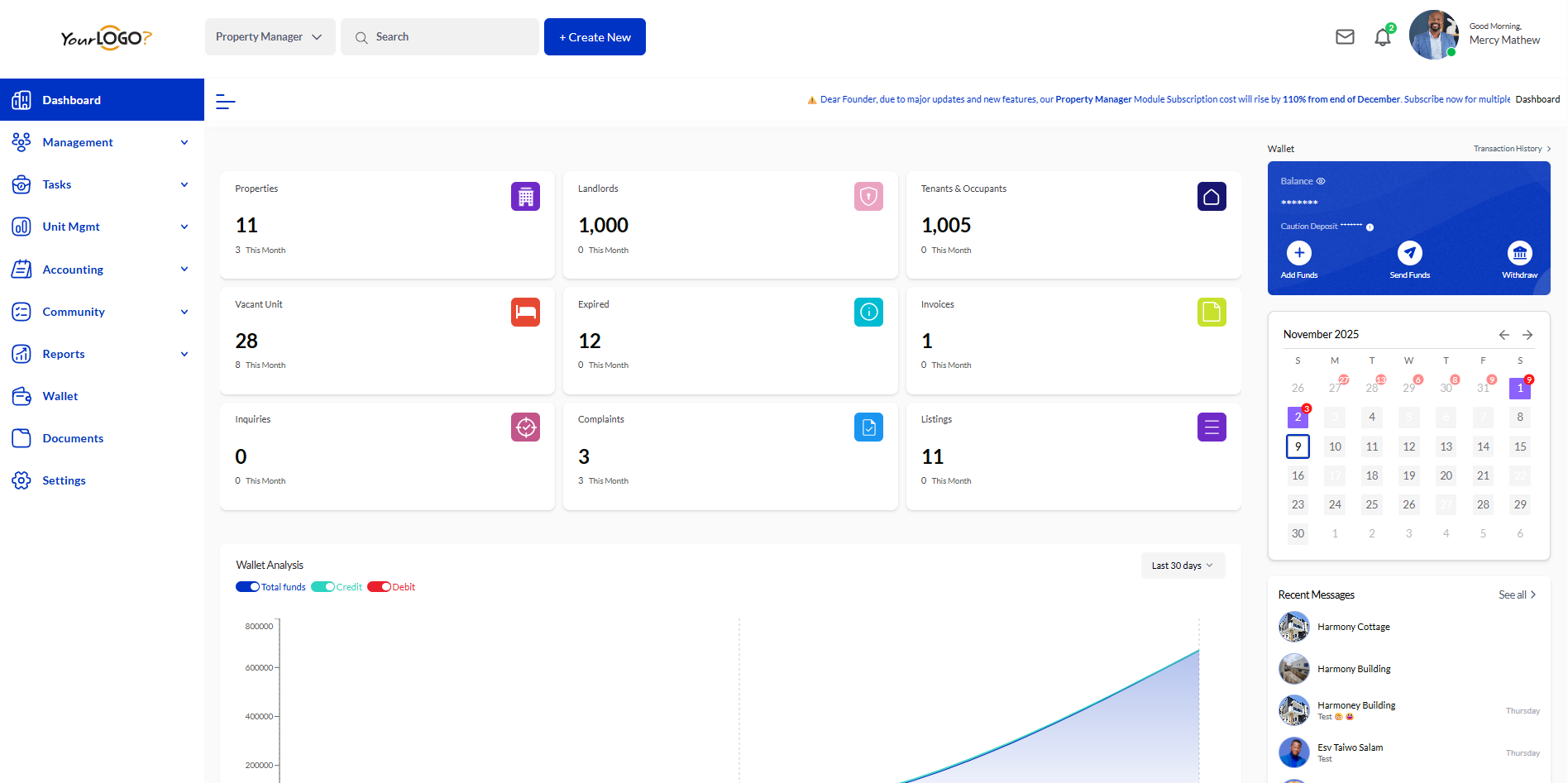Go to next month in calendar
This screenshot has height=783, width=1568.
coord(1527,335)
